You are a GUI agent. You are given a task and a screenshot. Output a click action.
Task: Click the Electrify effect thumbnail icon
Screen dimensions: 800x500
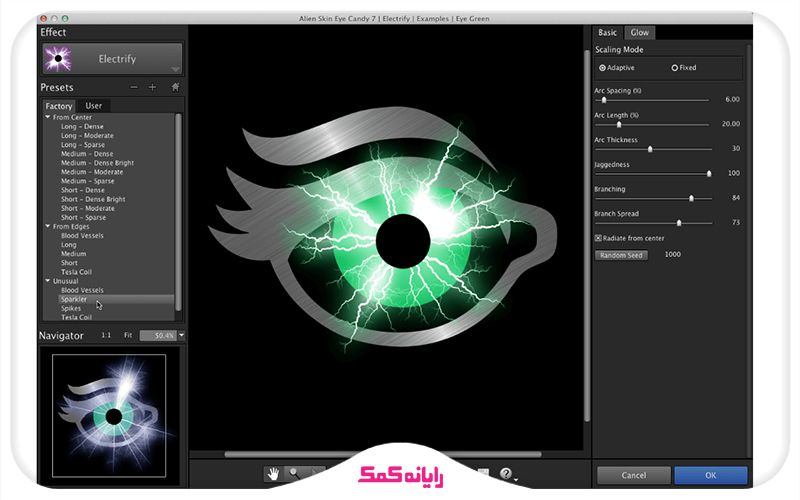coord(58,59)
